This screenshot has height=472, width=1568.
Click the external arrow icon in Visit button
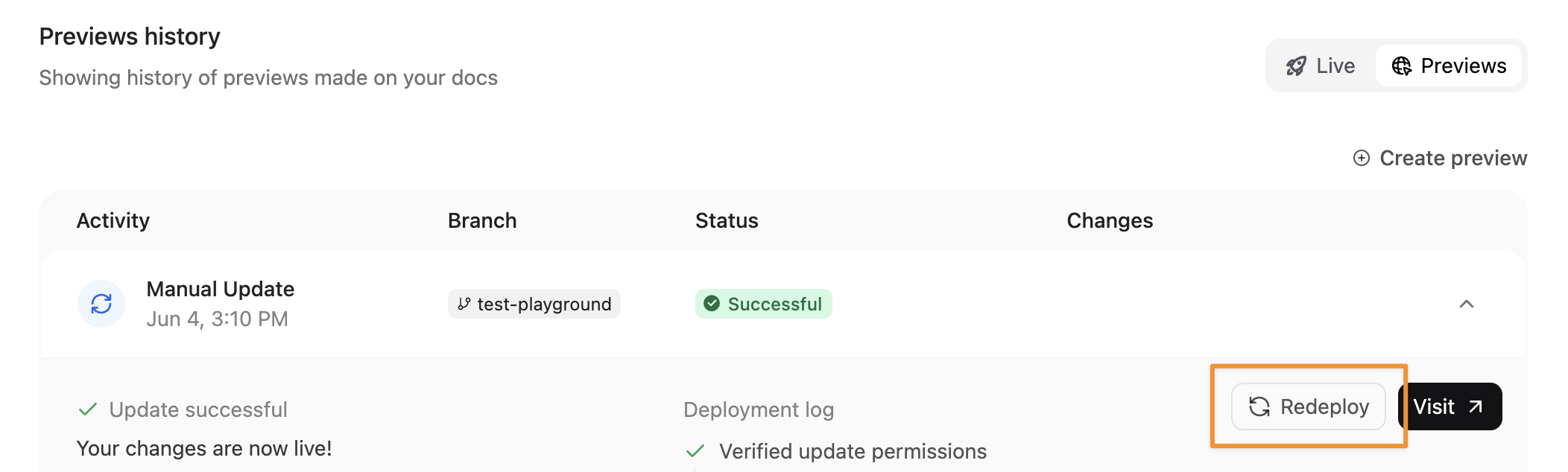[x=1476, y=406]
